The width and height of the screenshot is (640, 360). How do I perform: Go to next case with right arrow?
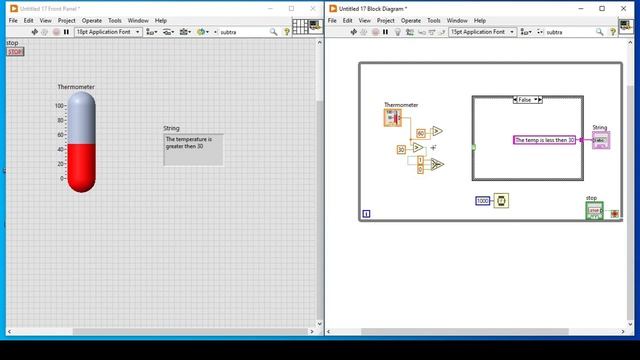[x=540, y=100]
